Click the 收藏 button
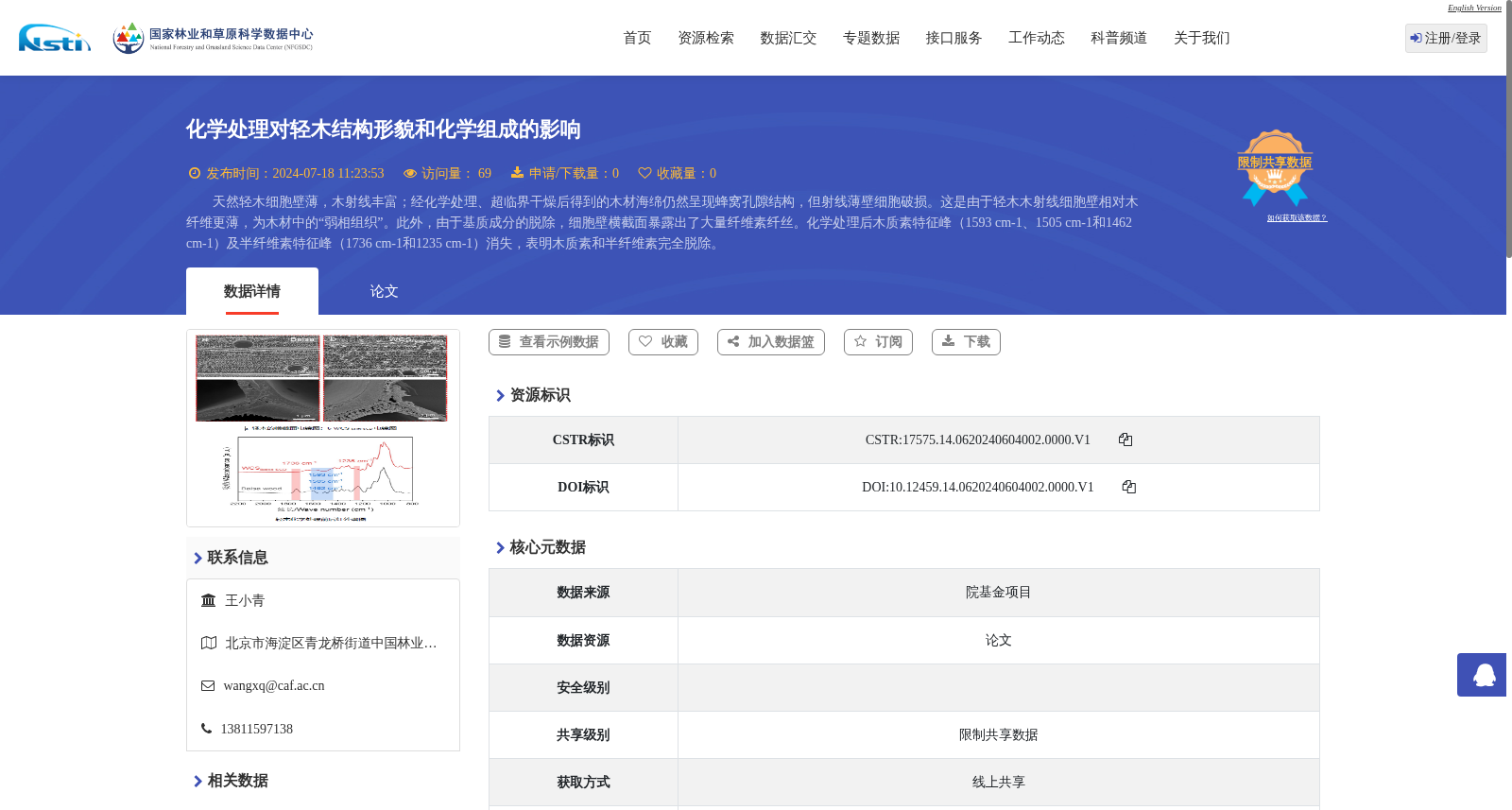Image resolution: width=1512 pixels, height=810 pixels. pyautogui.click(x=663, y=342)
